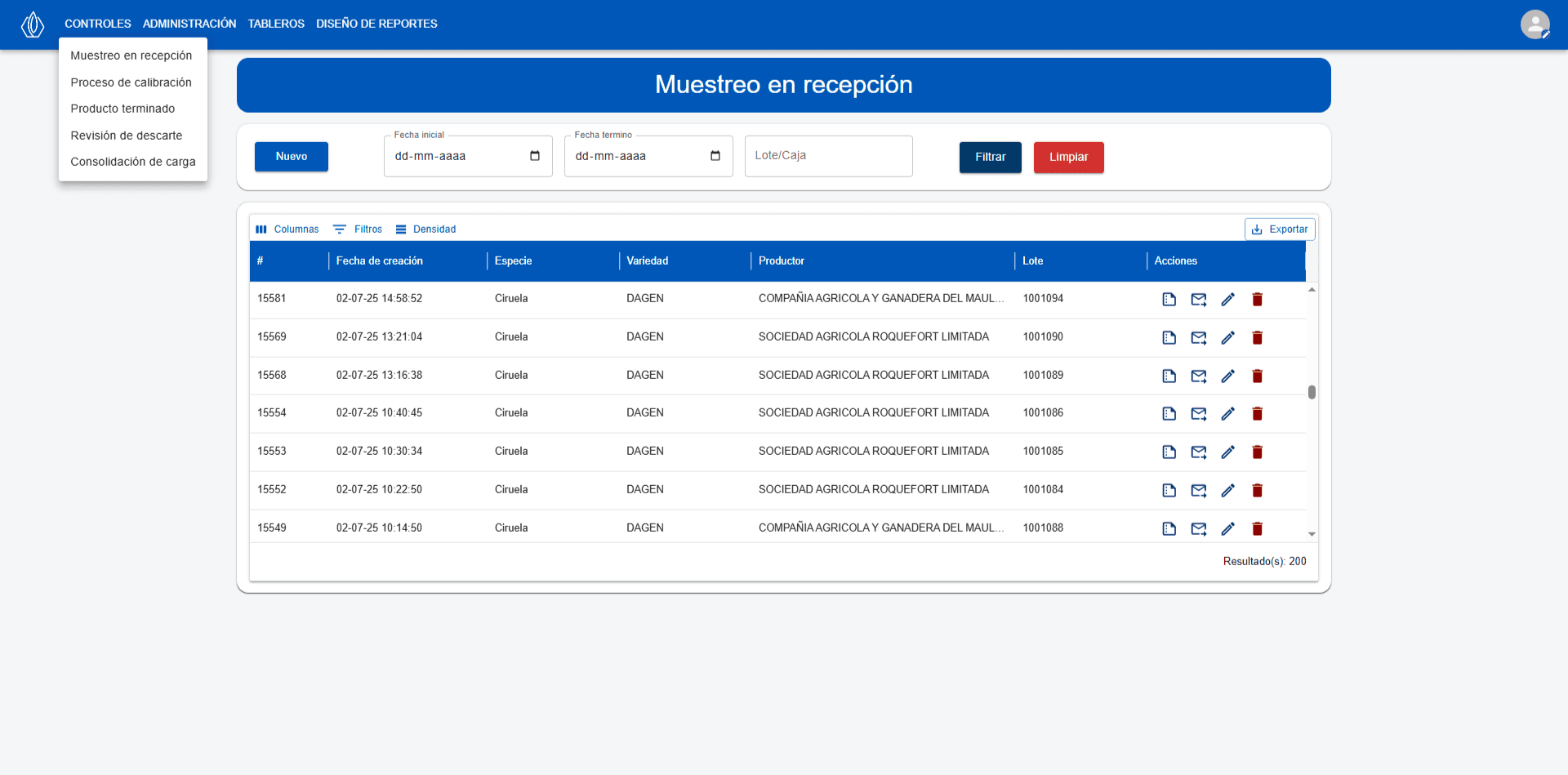Edit record 15552

(x=1227, y=490)
